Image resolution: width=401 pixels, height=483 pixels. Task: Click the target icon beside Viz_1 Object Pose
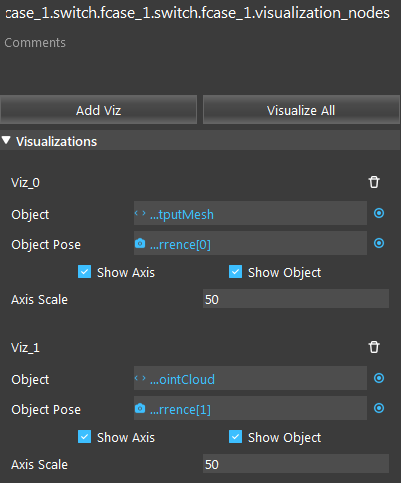click(379, 408)
